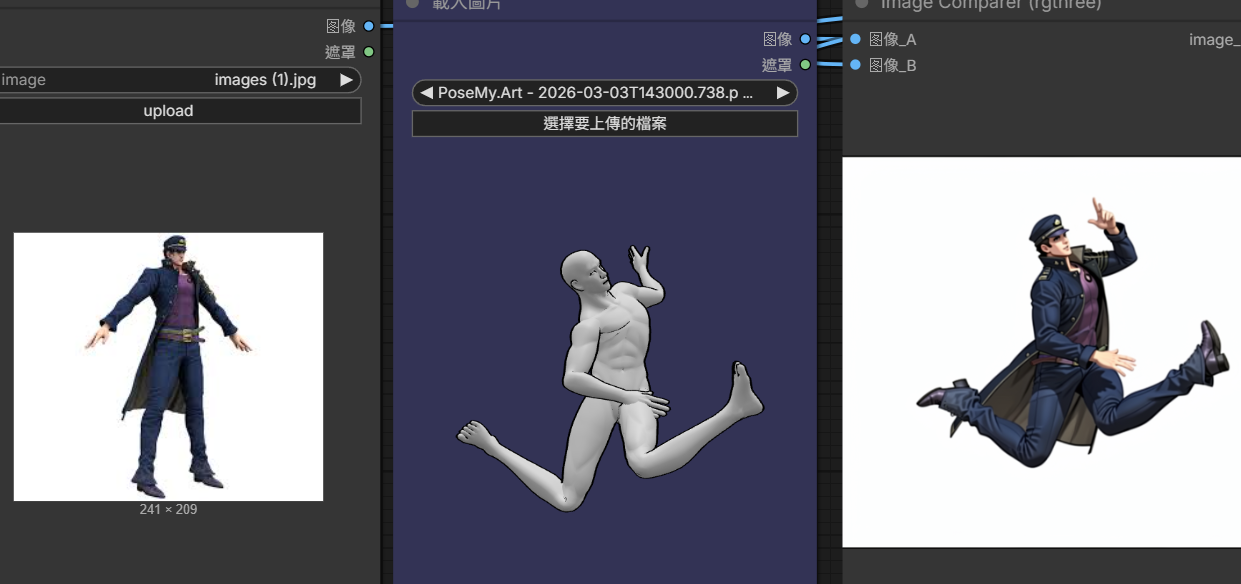The height and width of the screenshot is (584, 1241).
Task: Click the upload button in left node
Action: 169,111
